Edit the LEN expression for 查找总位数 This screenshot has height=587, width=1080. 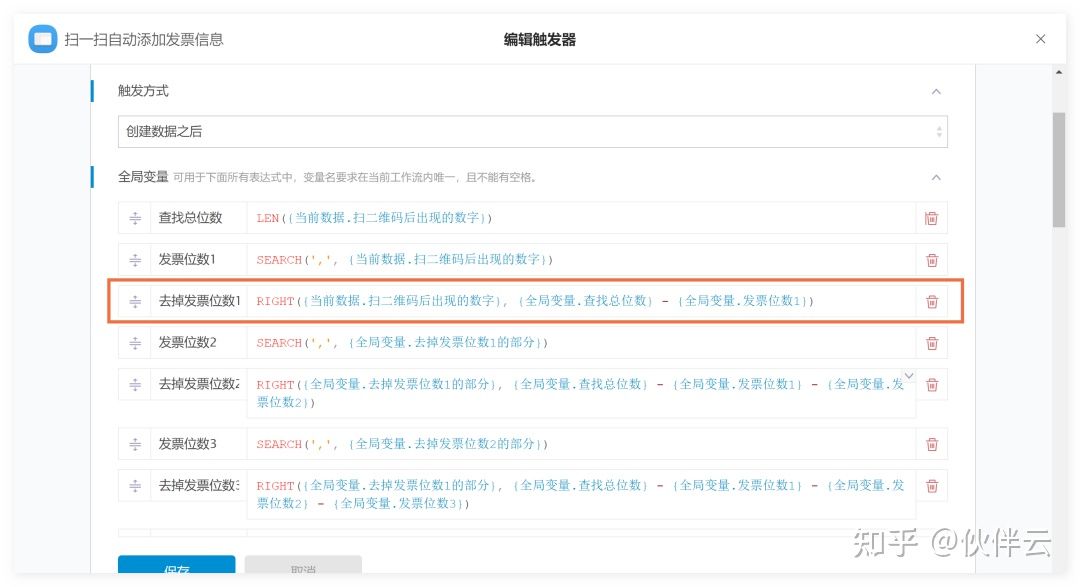tap(580, 218)
